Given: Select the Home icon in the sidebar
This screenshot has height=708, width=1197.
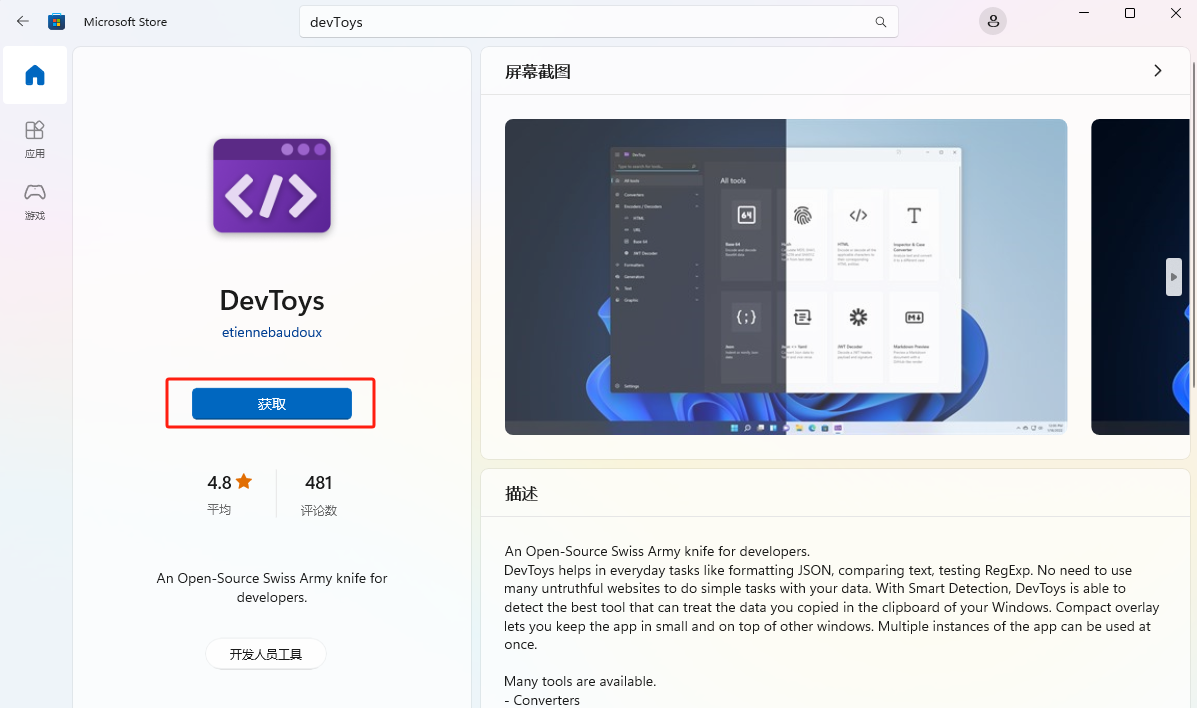Looking at the screenshot, I should (x=34, y=75).
